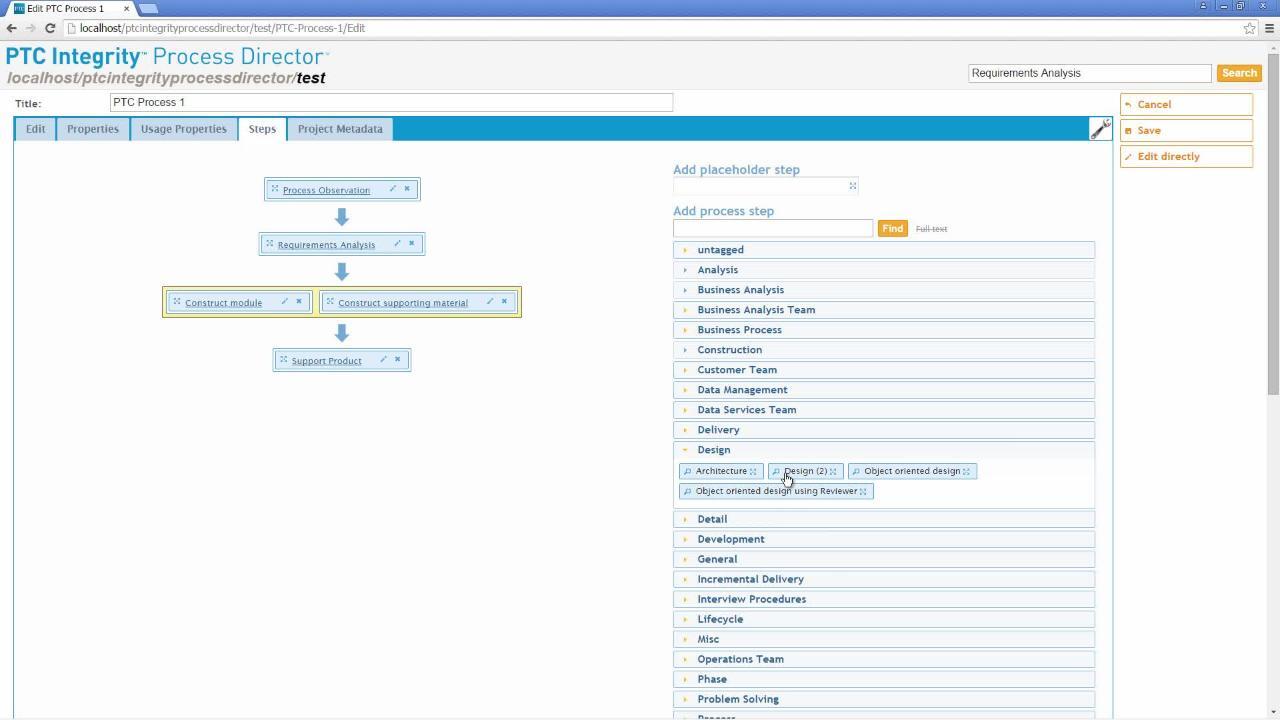Remove Construct module step with its X icon
The width and height of the screenshot is (1280, 720).
click(298, 301)
